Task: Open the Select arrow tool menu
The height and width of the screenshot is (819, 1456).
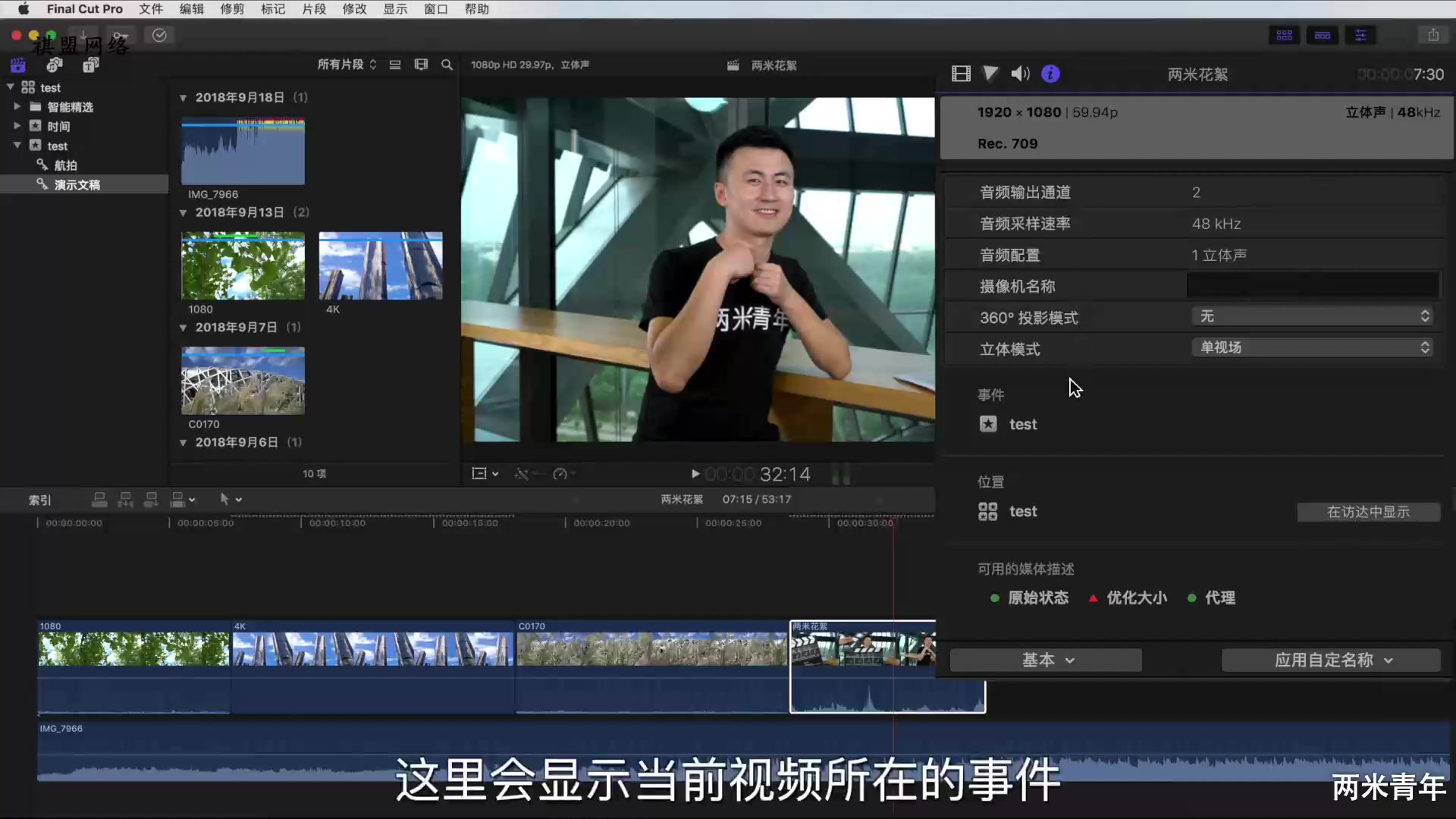Action: tap(230, 499)
